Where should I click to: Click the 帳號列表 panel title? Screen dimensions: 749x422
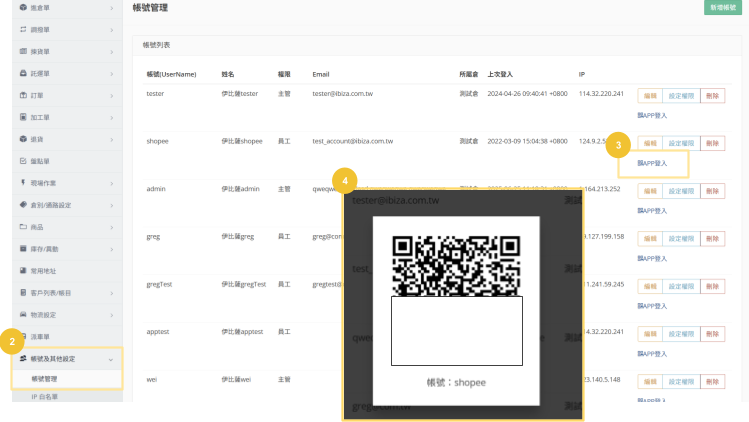pyautogui.click(x=156, y=45)
